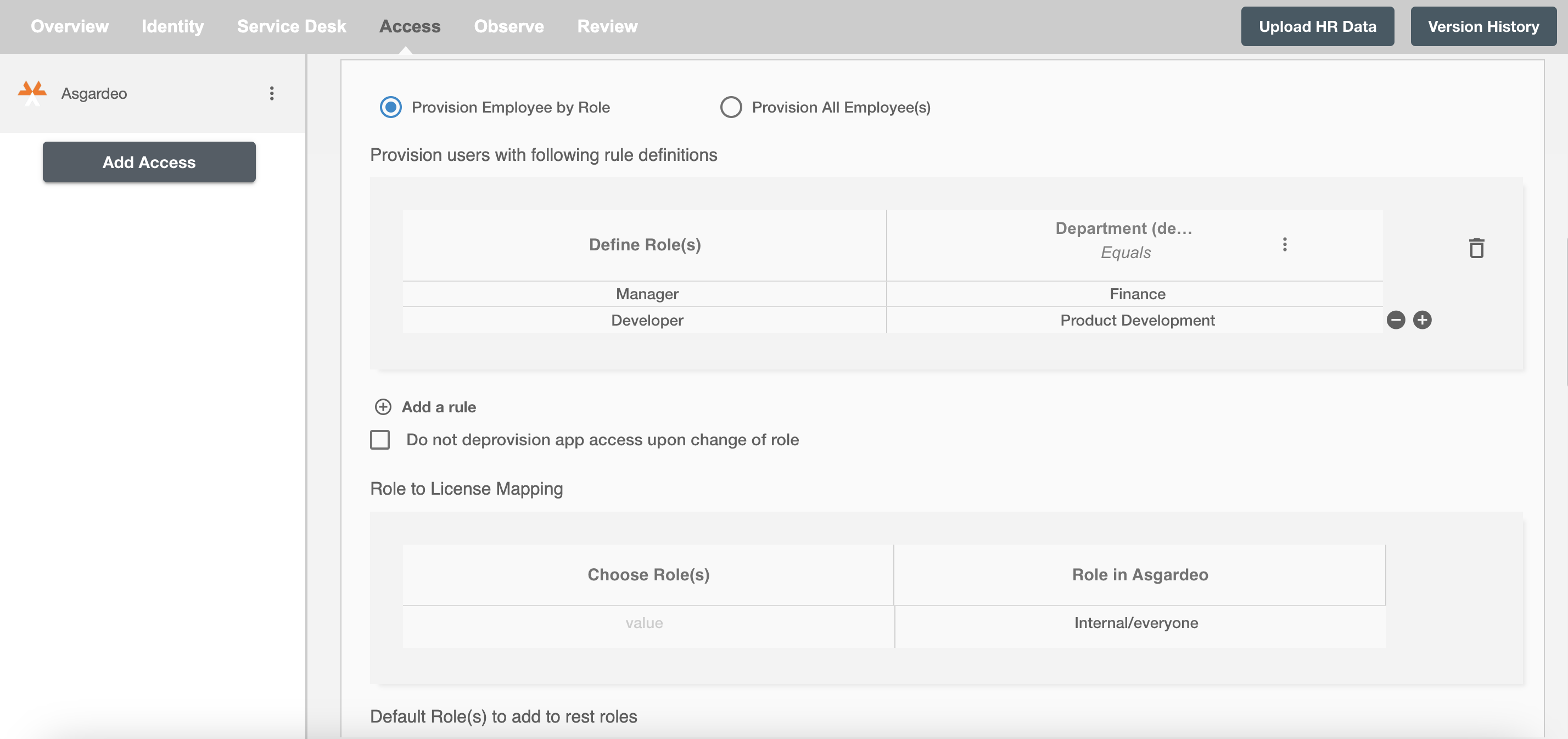Open the Identity tab in navigation

click(x=173, y=26)
